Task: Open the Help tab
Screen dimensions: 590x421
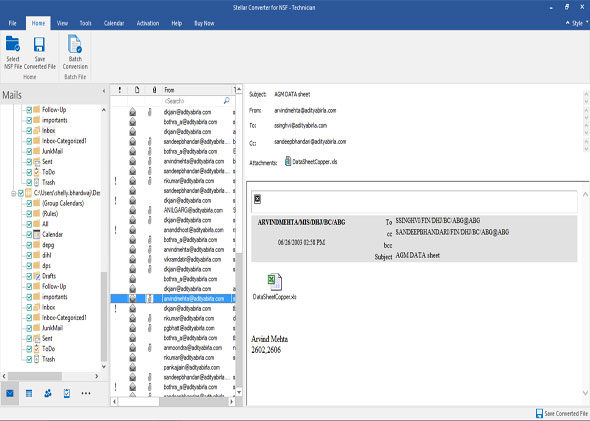Action: [x=176, y=23]
